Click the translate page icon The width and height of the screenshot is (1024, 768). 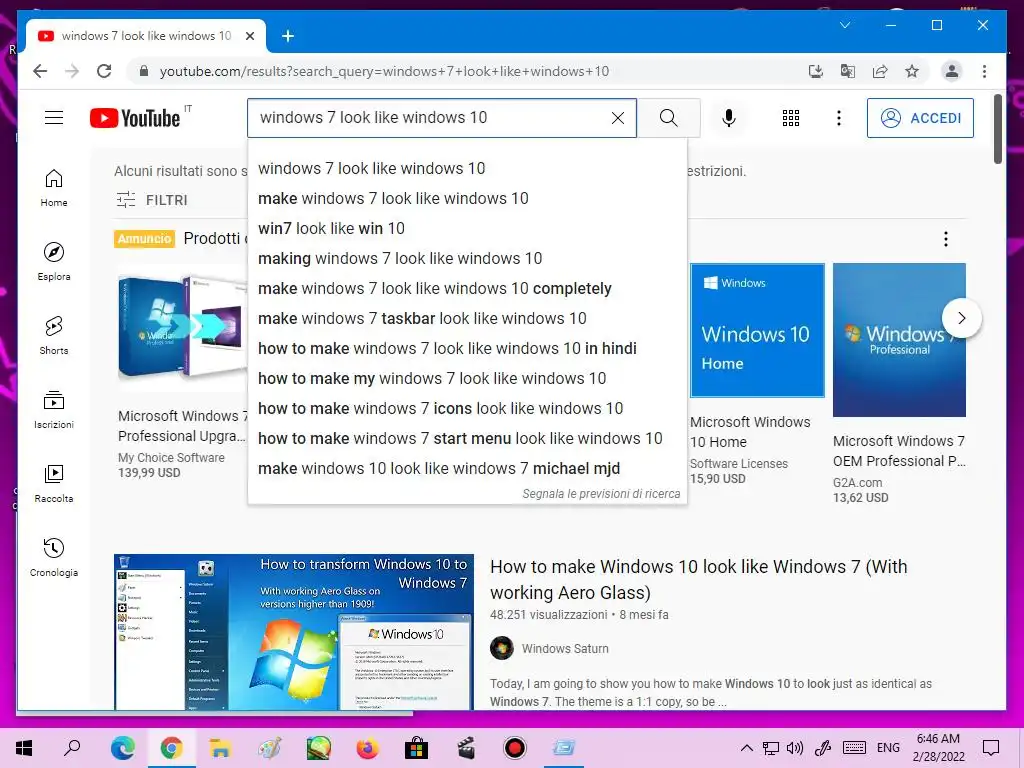click(848, 71)
